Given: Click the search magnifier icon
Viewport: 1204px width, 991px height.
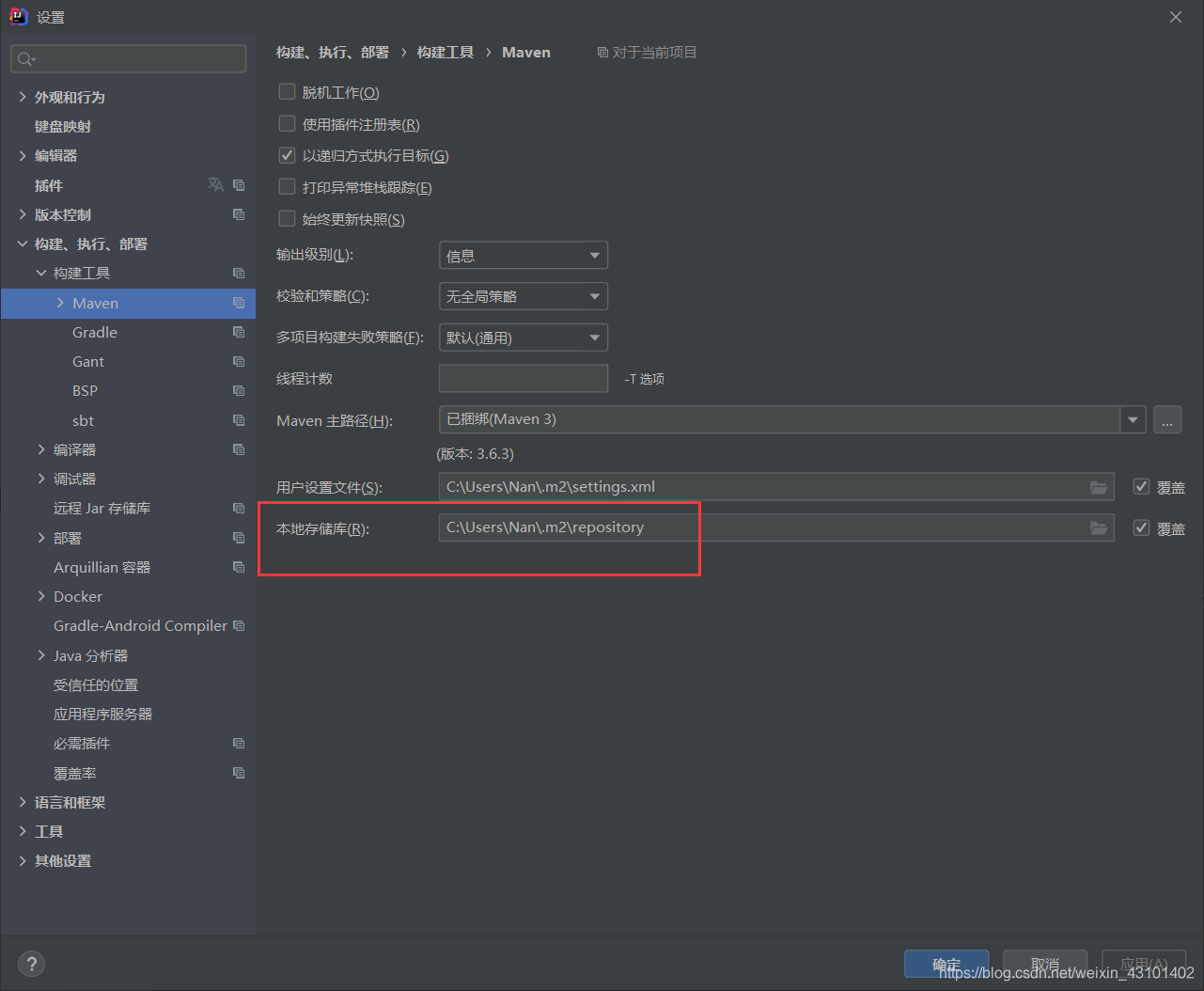Looking at the screenshot, I should click(25, 59).
